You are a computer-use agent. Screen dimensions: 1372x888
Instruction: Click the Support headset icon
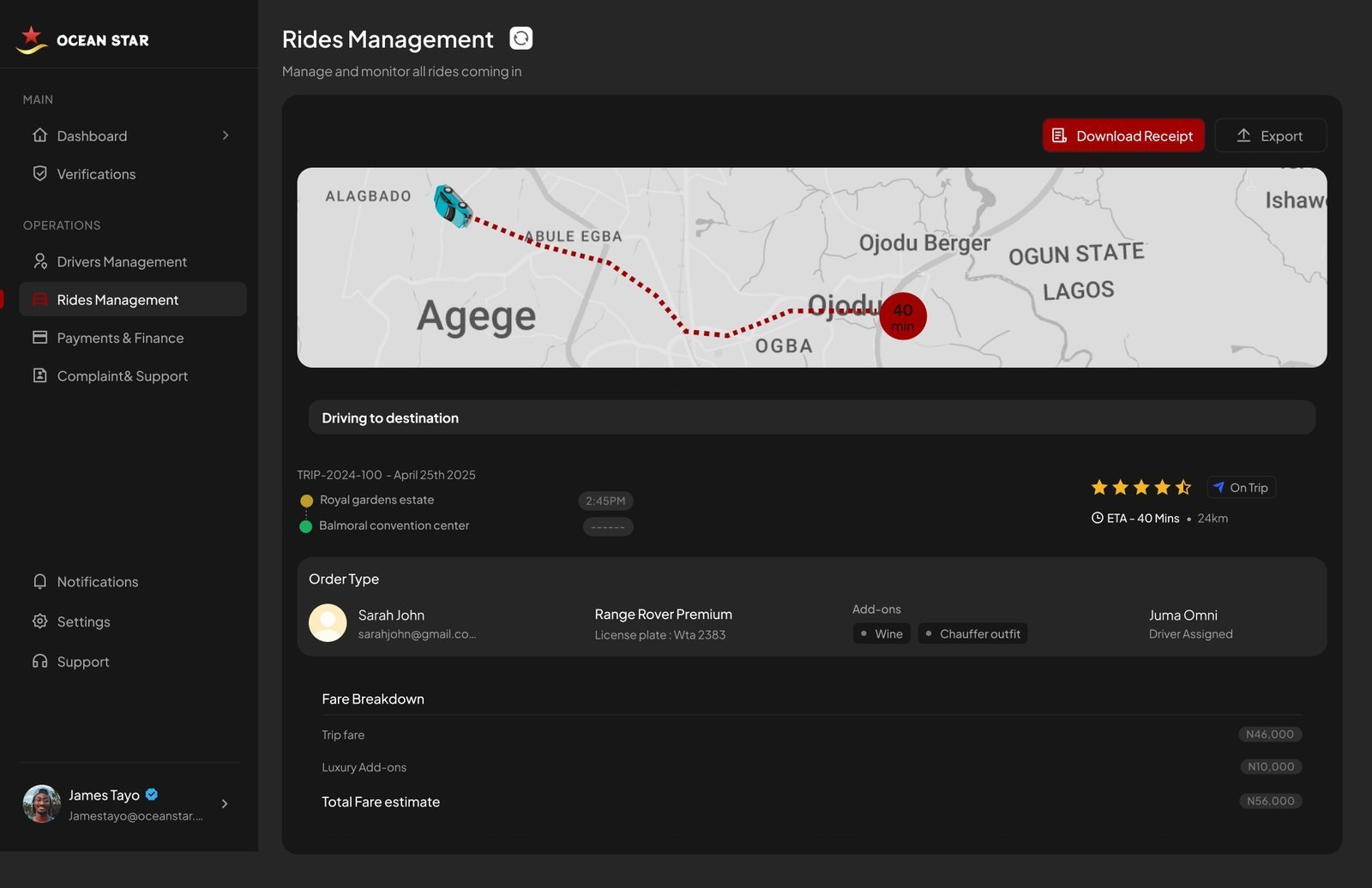pos(39,661)
